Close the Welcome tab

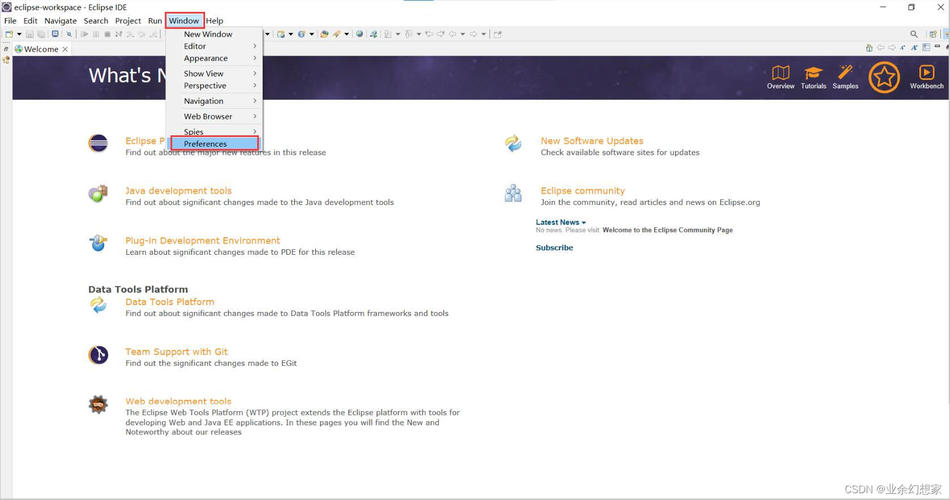point(65,49)
